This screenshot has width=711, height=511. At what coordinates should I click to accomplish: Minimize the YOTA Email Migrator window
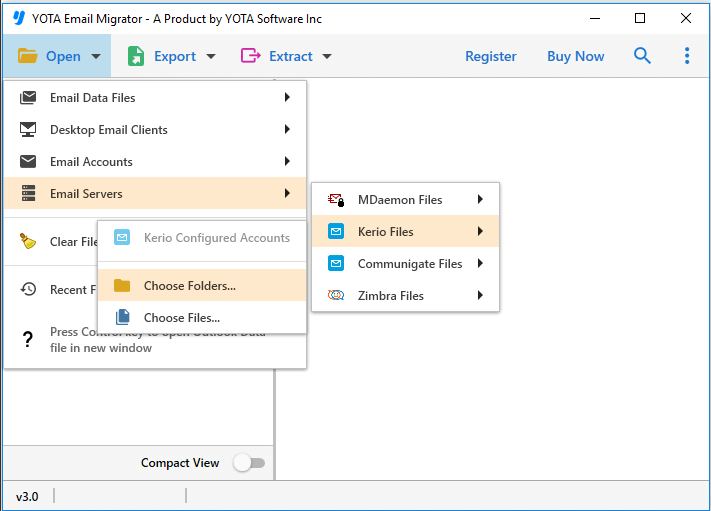595,18
